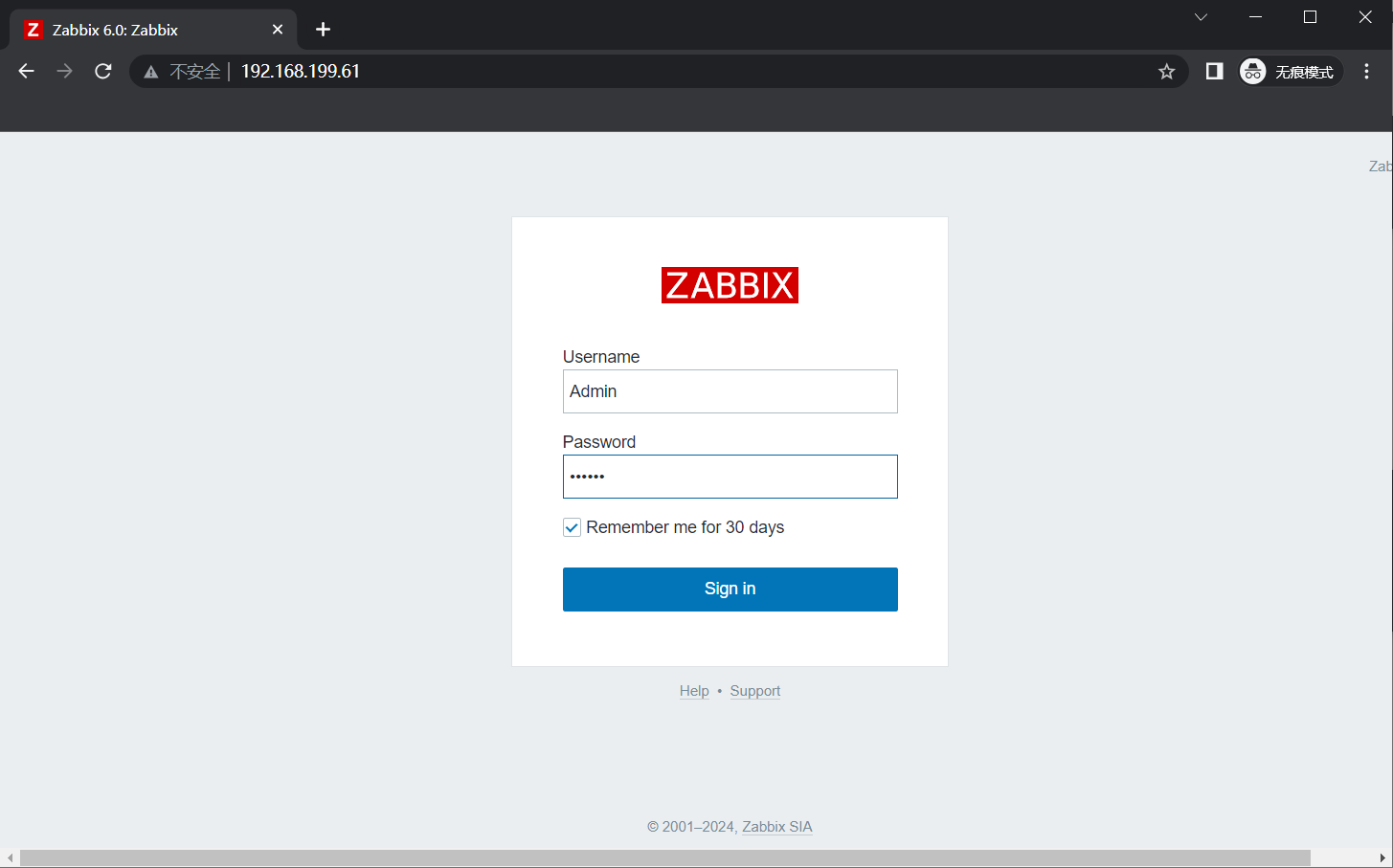Uncheck Remember me for 30 days
1393x868 pixels.
click(572, 527)
